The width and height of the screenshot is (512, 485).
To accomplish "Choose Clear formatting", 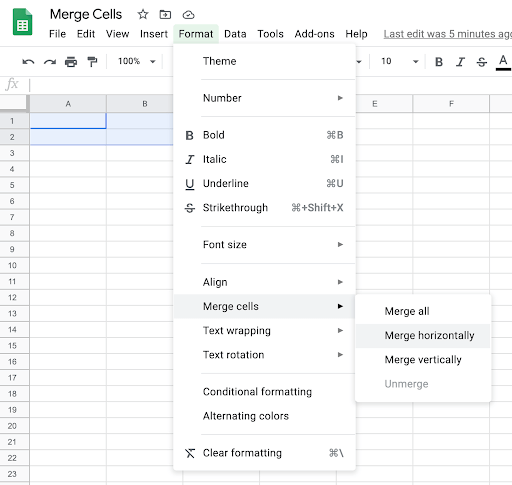I will point(264,453).
